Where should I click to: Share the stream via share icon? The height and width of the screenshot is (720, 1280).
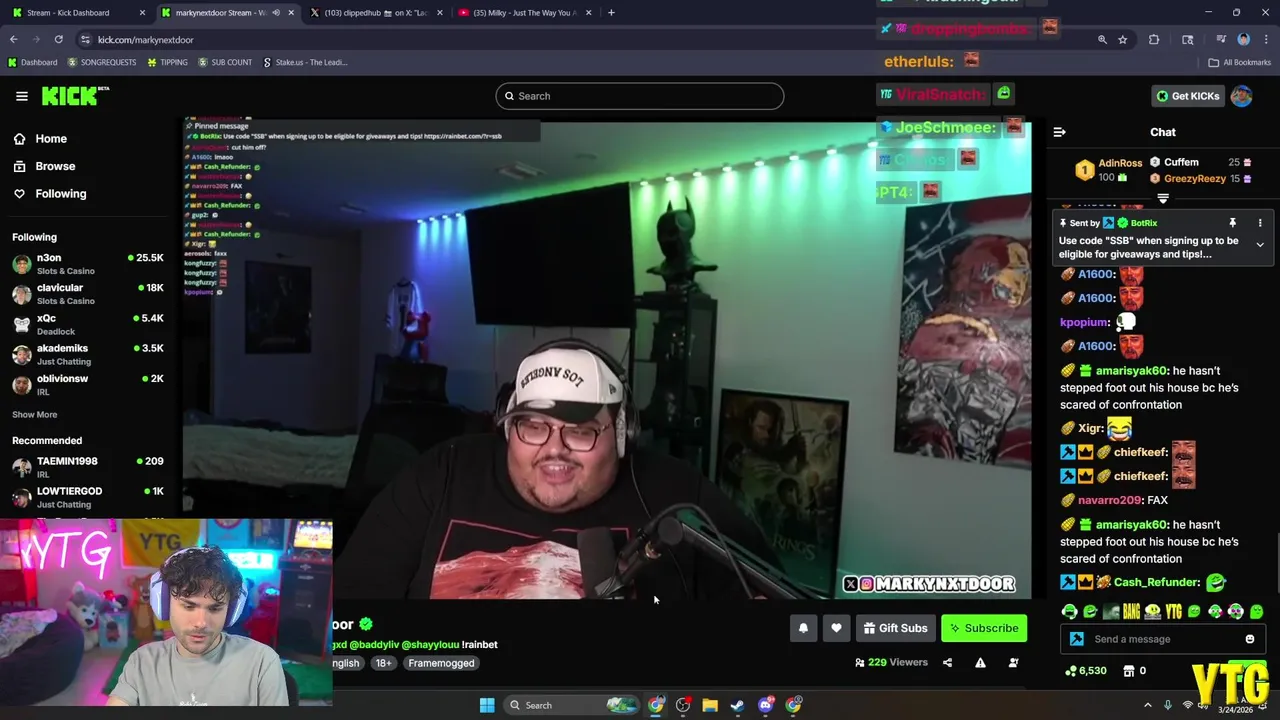[947, 662]
